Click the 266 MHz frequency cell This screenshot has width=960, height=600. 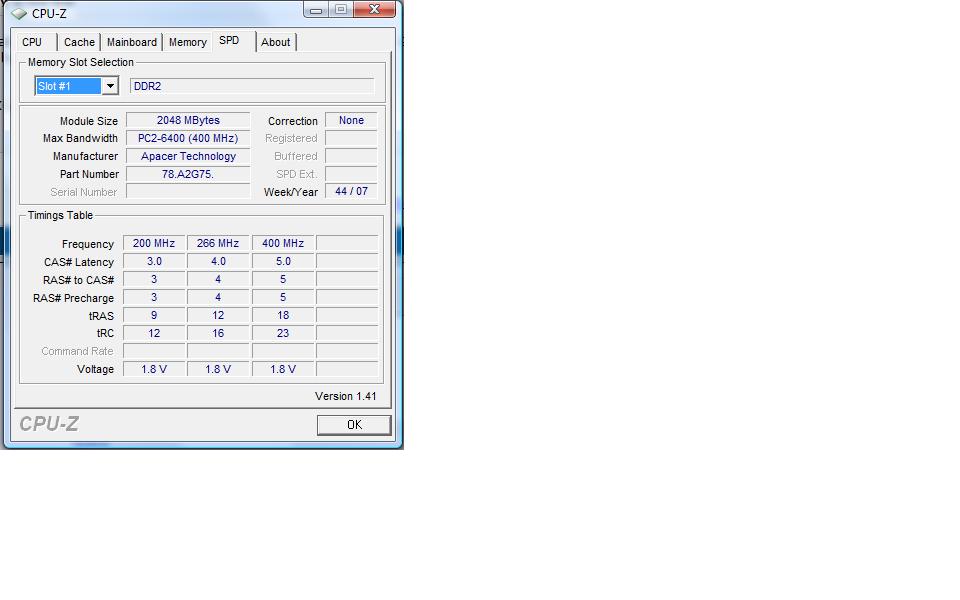pos(218,243)
